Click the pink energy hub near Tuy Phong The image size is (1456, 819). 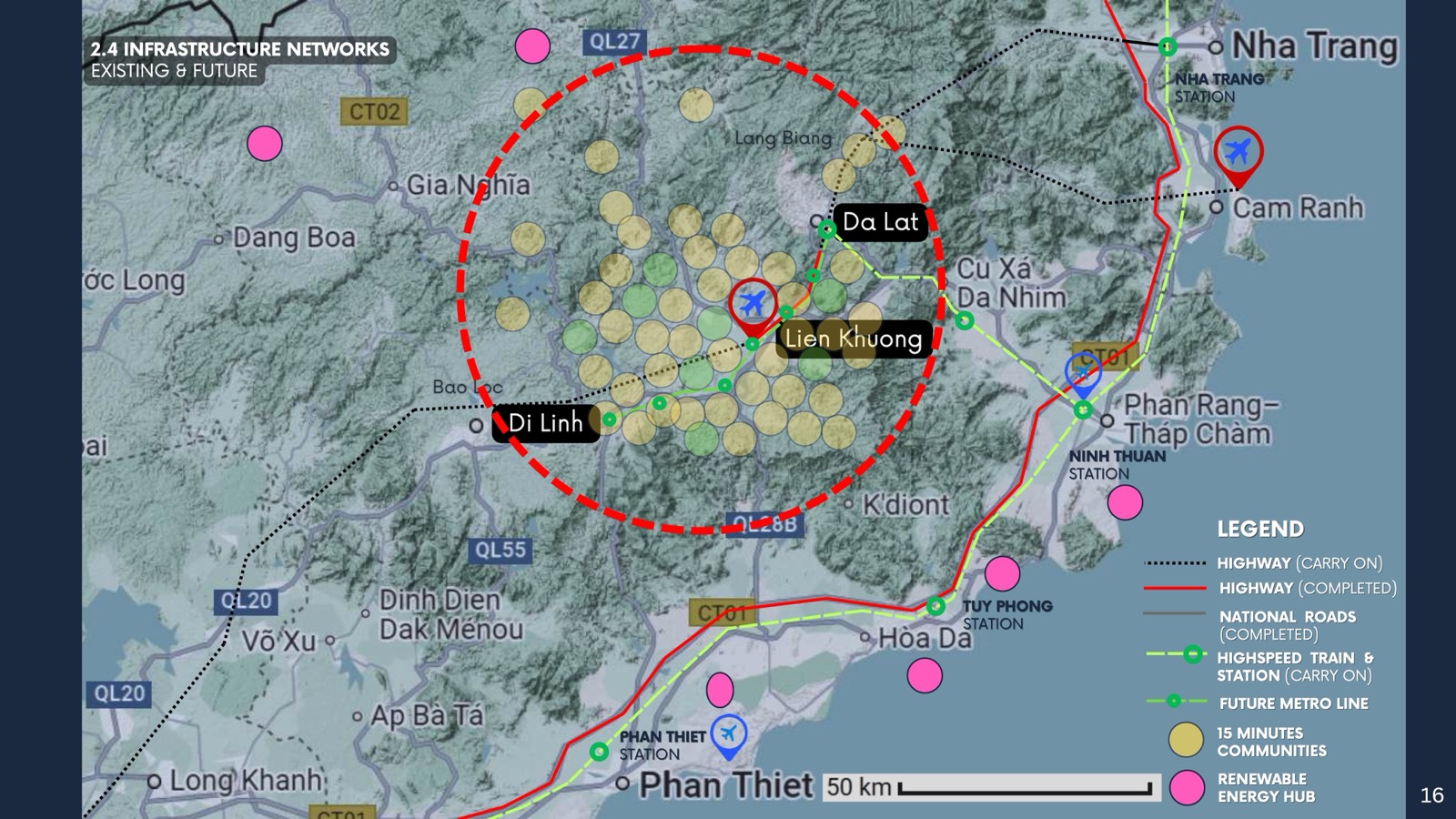[x=1002, y=573]
